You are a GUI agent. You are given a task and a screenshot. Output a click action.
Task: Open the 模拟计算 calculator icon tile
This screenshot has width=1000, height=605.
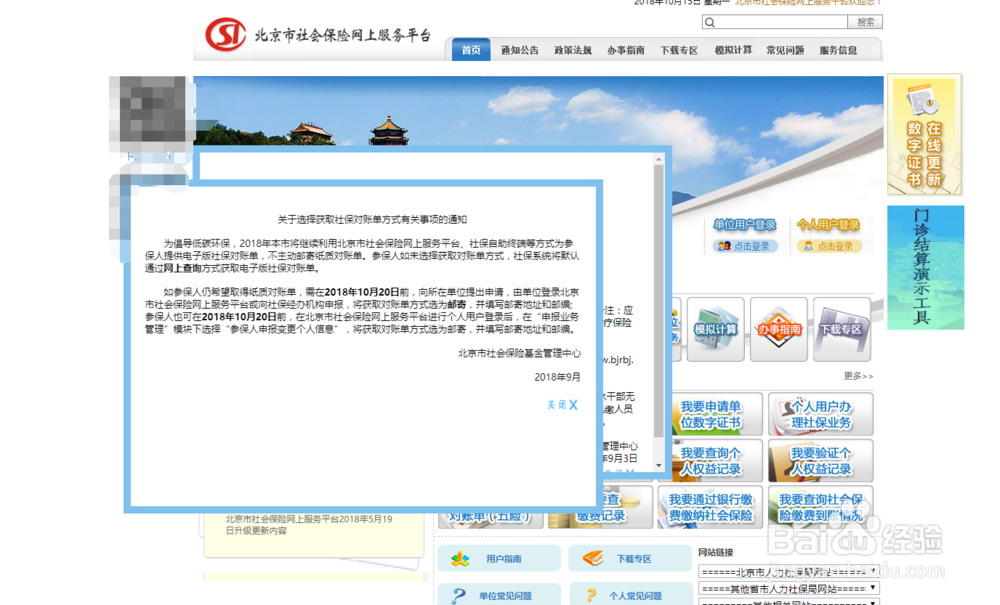[x=716, y=329]
